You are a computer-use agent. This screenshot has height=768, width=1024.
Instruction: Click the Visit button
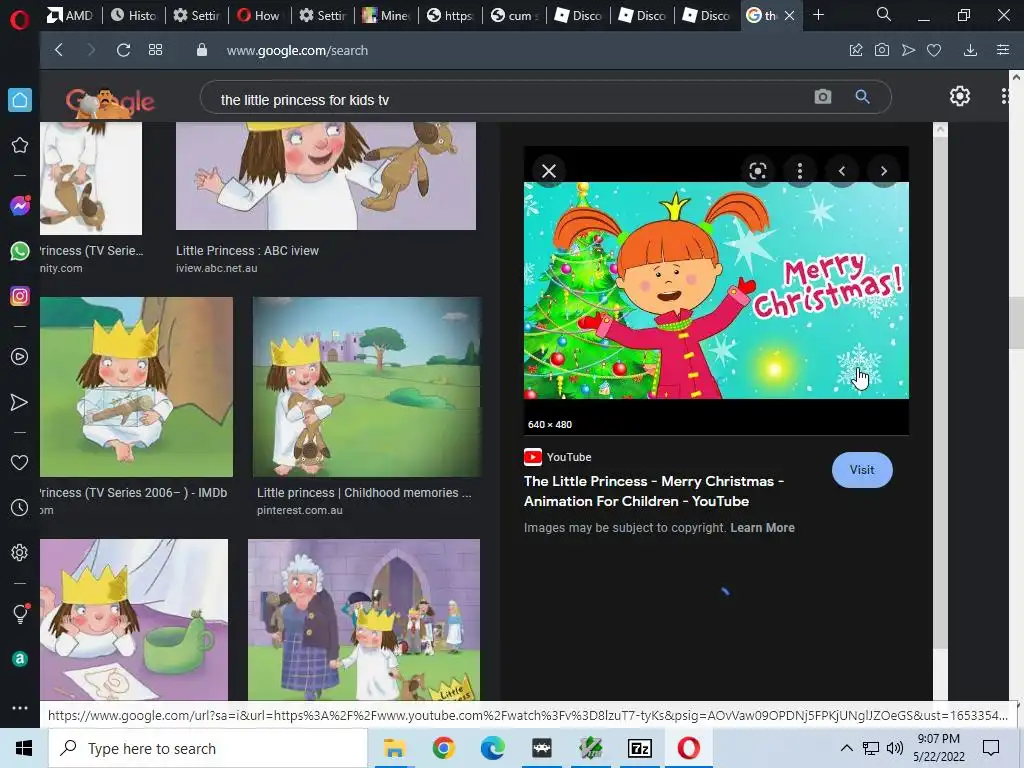pos(862,470)
